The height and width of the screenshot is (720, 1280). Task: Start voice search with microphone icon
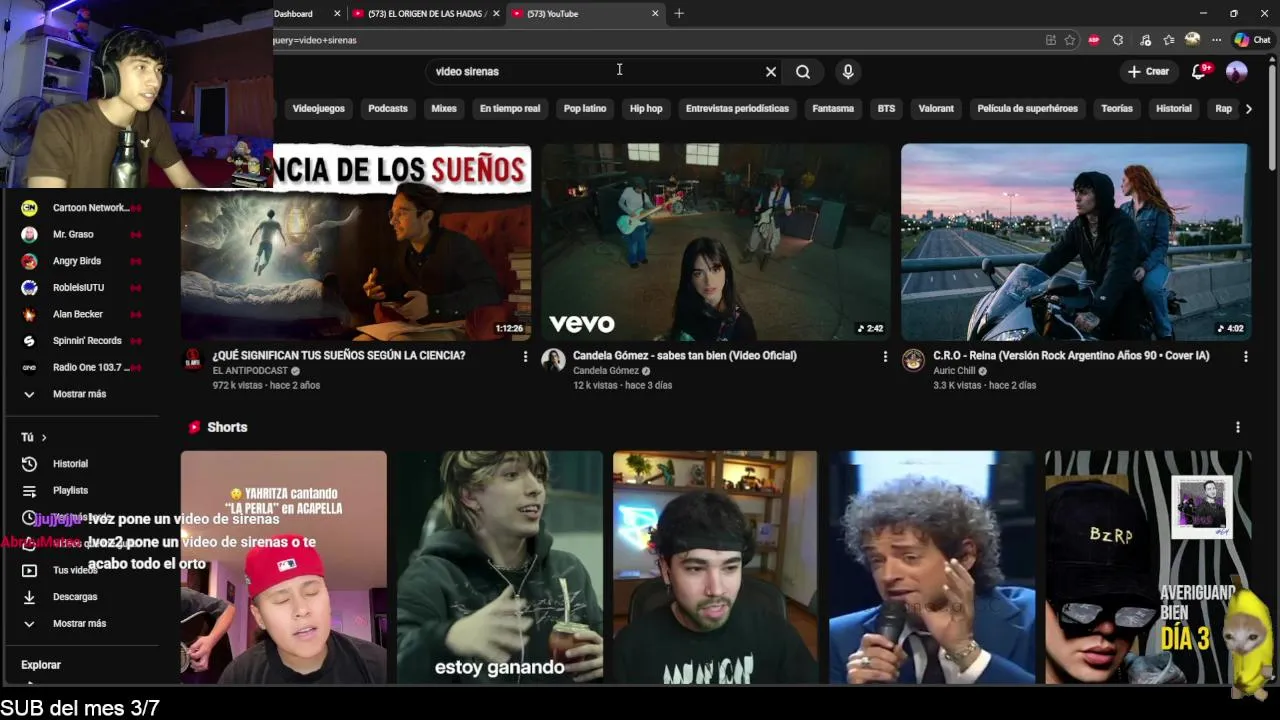pos(848,72)
